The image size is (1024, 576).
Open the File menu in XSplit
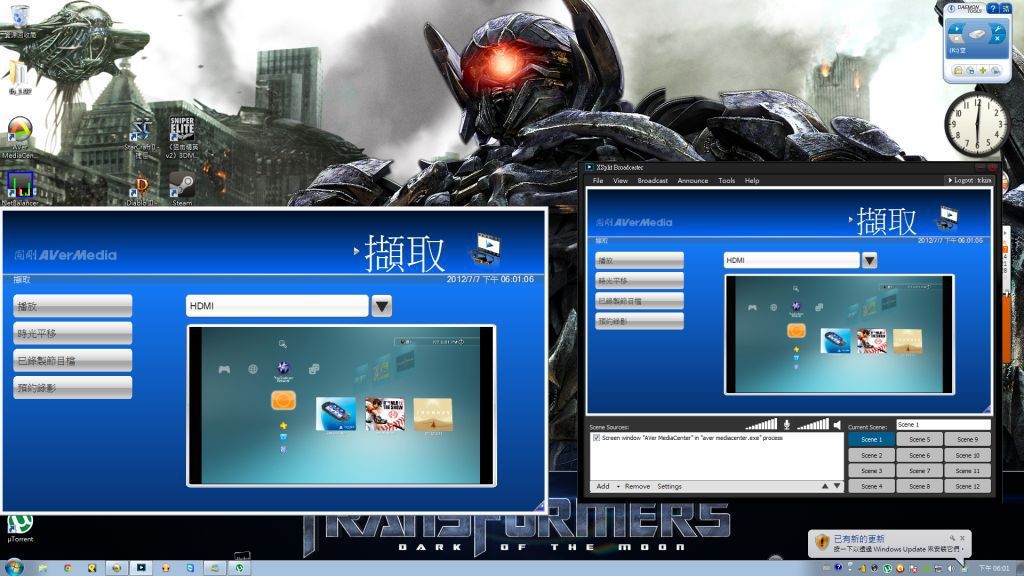598,180
